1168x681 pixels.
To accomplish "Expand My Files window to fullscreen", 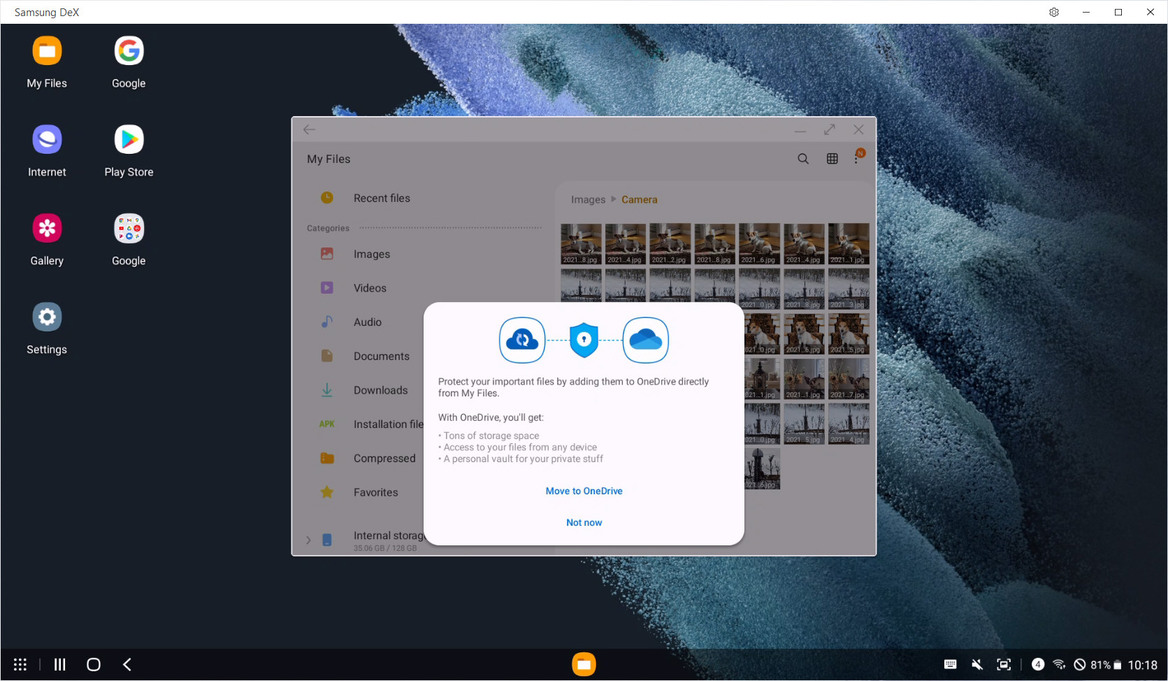I will (x=829, y=130).
